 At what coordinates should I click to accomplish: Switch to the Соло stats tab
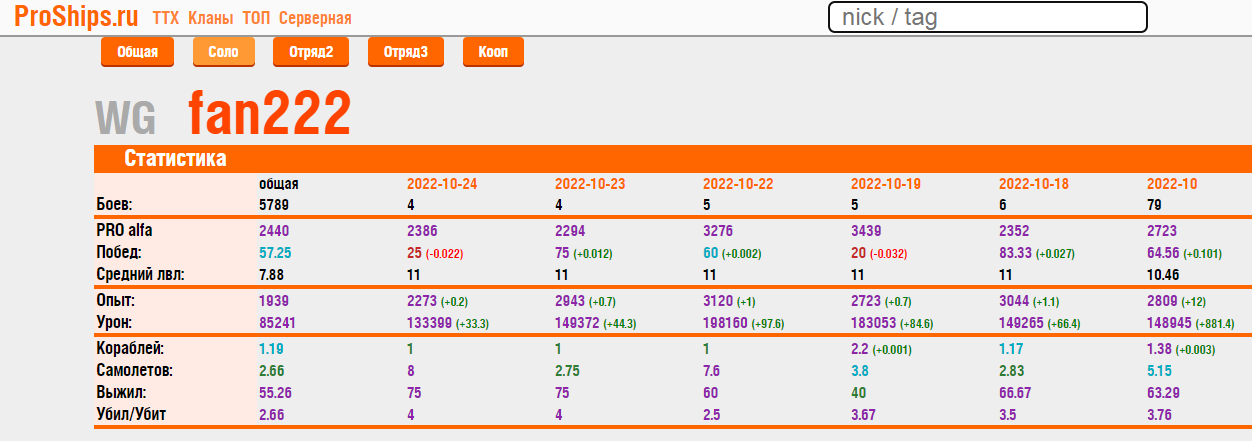pos(223,52)
